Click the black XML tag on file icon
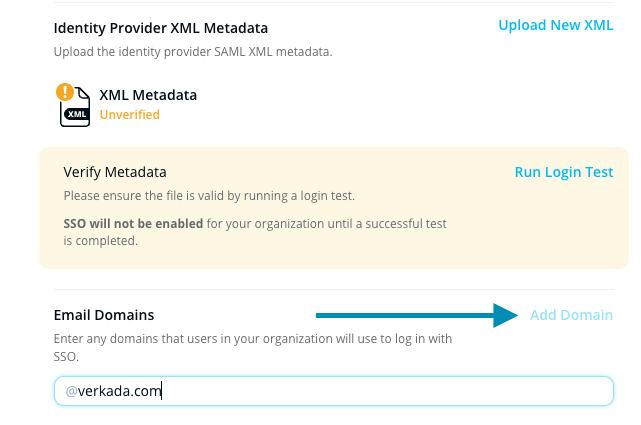The width and height of the screenshot is (641, 425). (x=76, y=115)
